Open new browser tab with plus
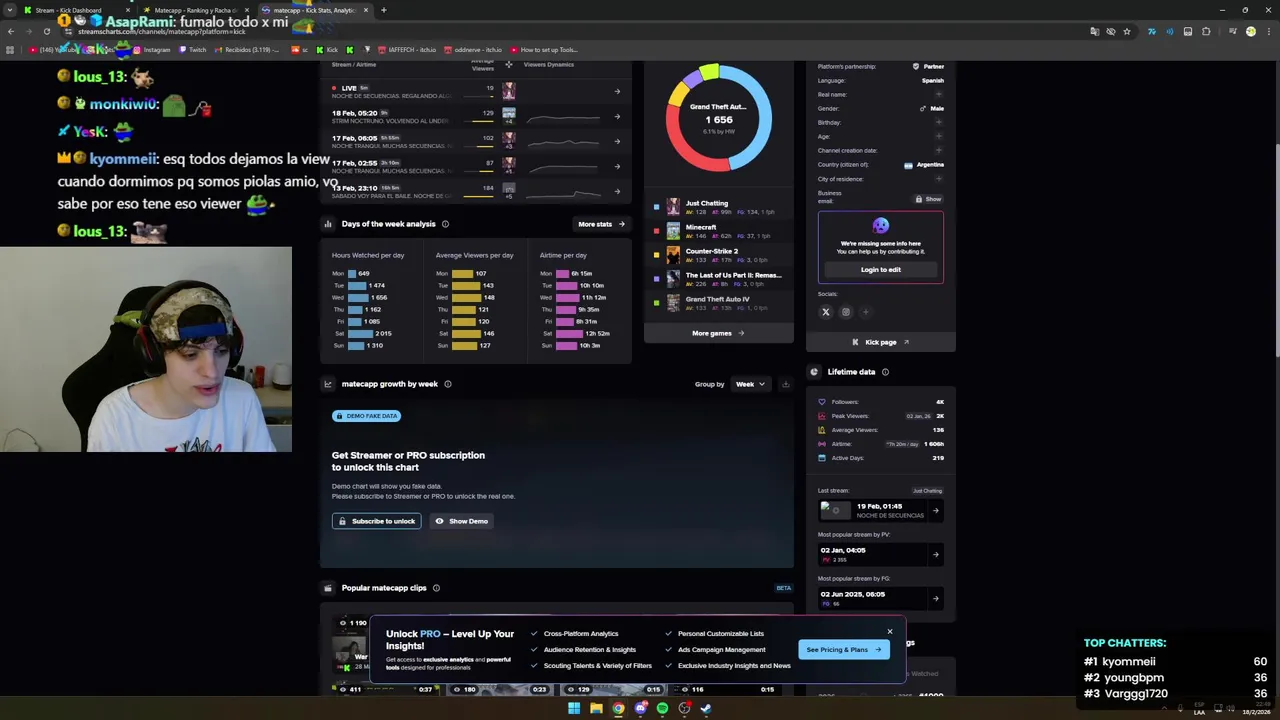The width and height of the screenshot is (1280, 720). [384, 10]
